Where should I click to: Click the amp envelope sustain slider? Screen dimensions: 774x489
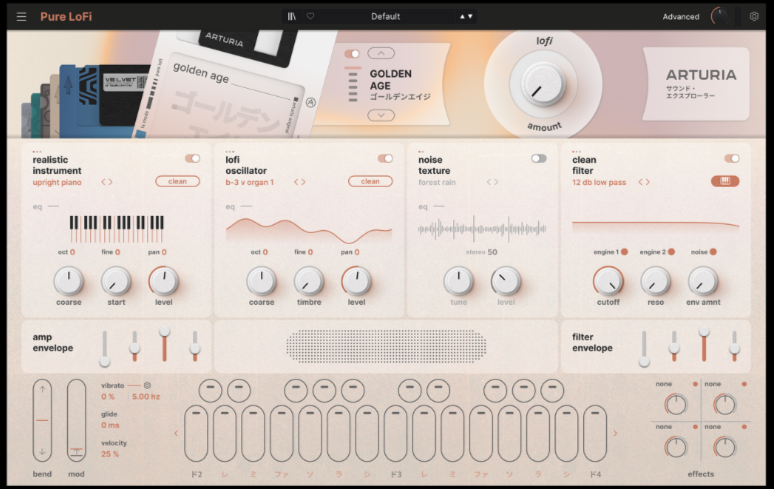(x=164, y=344)
